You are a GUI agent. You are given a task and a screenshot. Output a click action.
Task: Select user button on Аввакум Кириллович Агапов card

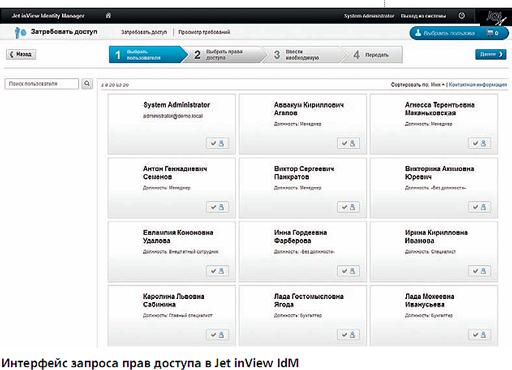click(348, 143)
